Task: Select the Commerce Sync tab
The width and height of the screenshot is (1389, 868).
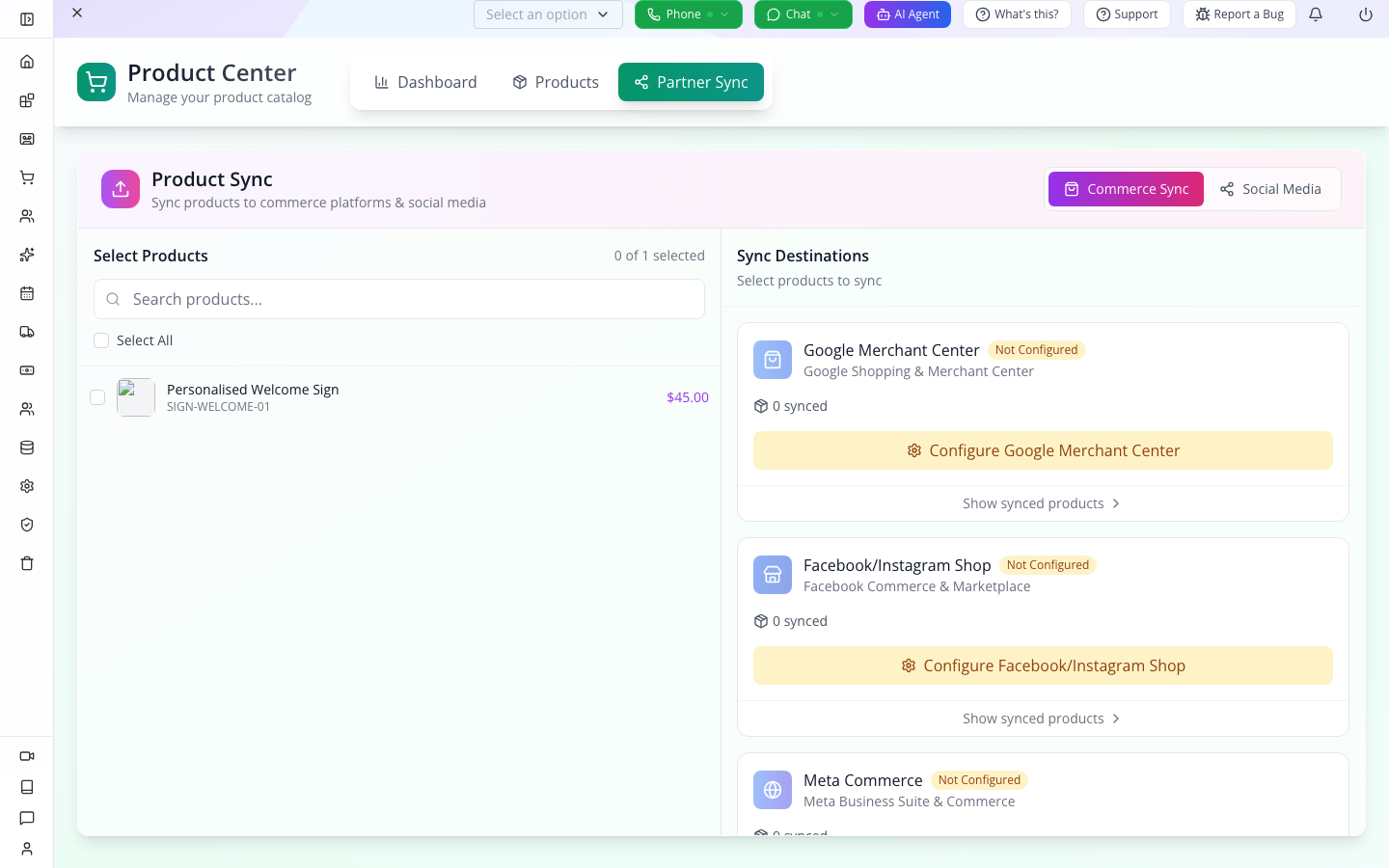Action: point(1126,189)
